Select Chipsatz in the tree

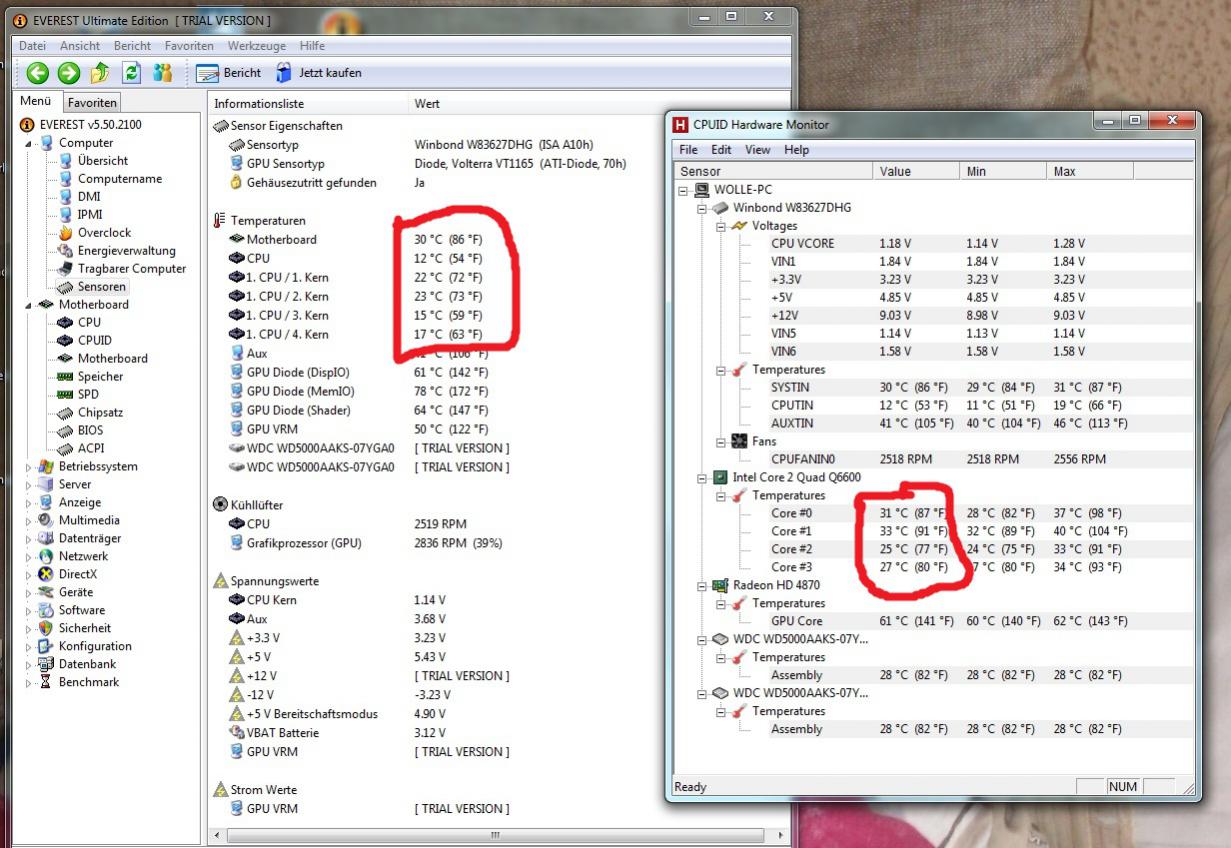[x=100, y=413]
